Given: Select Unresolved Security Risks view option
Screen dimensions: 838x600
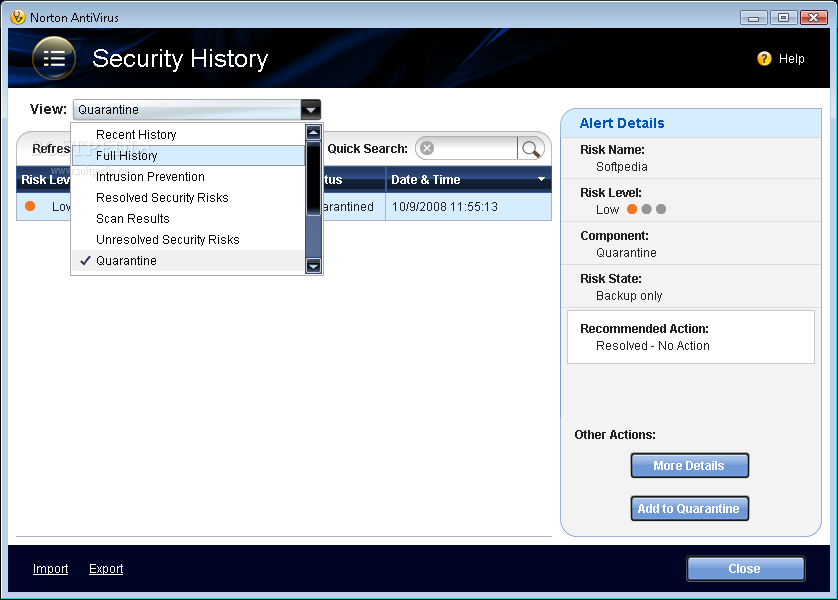Looking at the screenshot, I should tap(188, 240).
